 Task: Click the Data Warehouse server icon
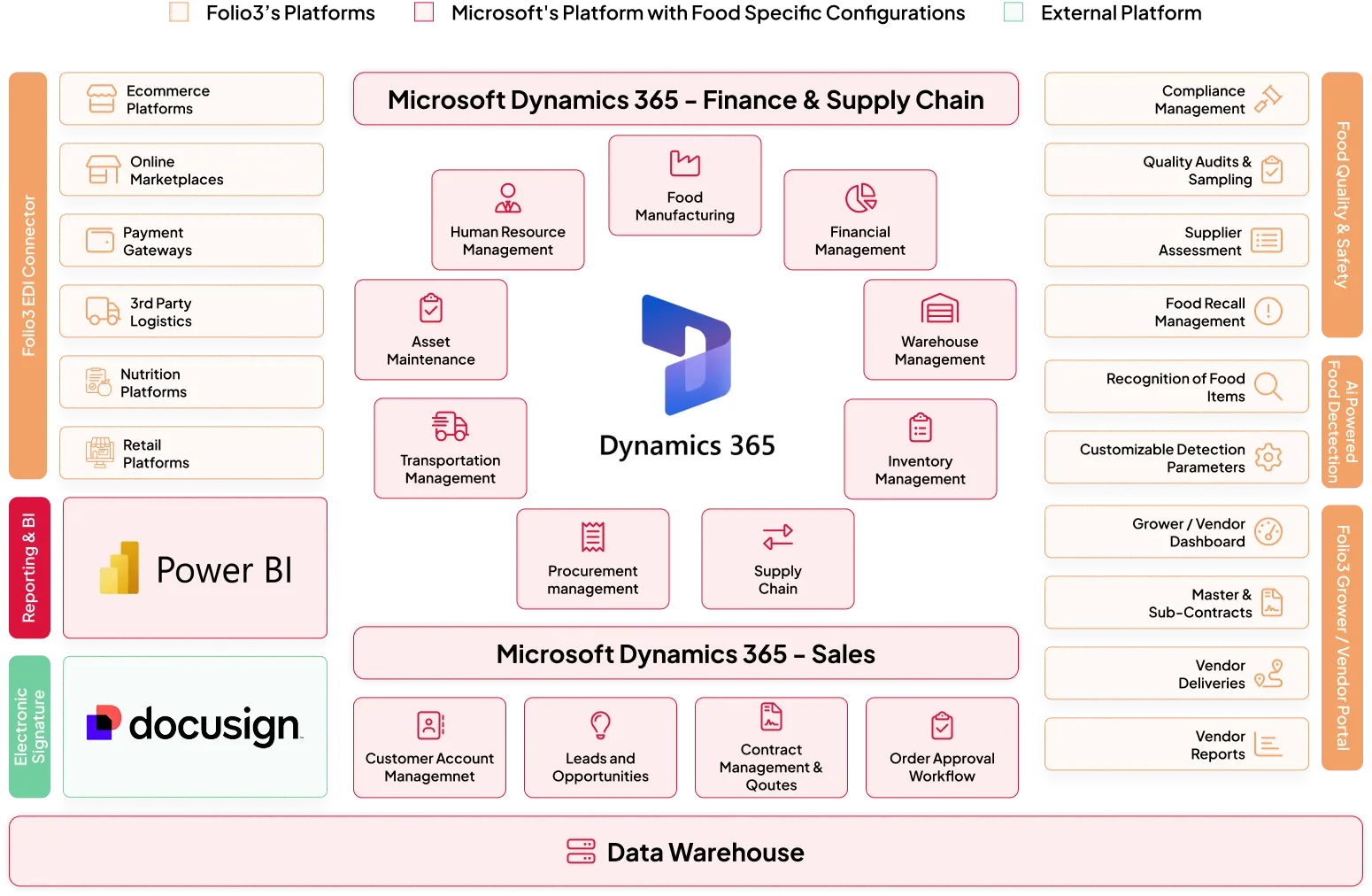581,852
